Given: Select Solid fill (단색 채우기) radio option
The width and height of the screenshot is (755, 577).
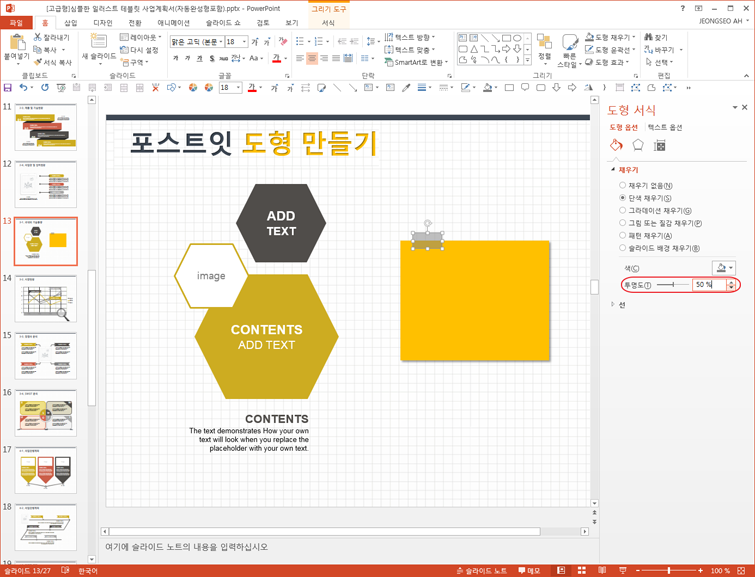Looking at the screenshot, I should coord(645,198).
